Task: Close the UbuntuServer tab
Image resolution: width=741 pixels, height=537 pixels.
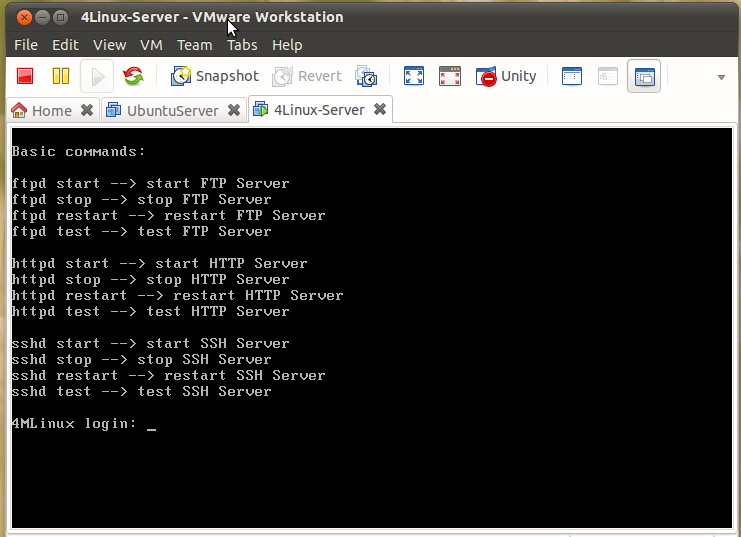Action: 233,110
